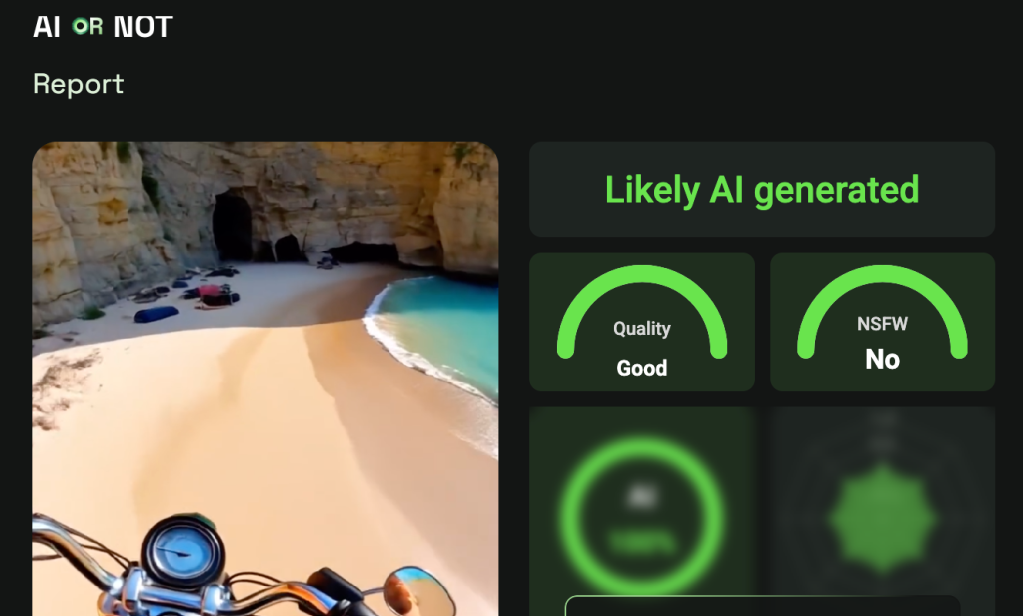Click the NSFW No result label
Image resolution: width=1023 pixels, height=616 pixels.
pyautogui.click(x=882, y=360)
